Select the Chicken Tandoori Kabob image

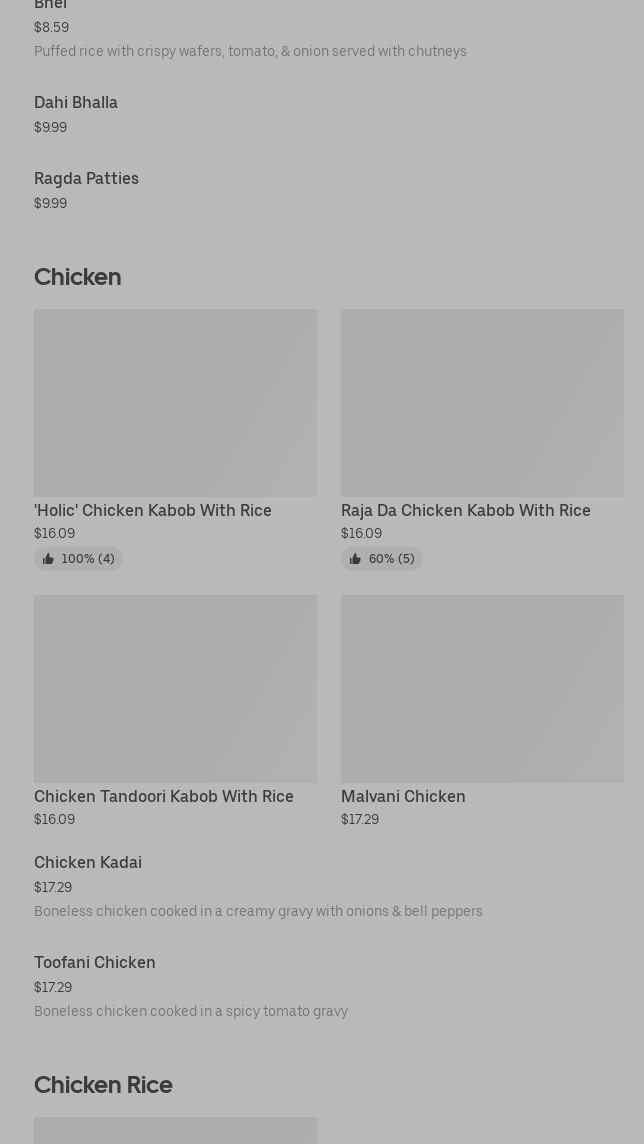click(175, 688)
